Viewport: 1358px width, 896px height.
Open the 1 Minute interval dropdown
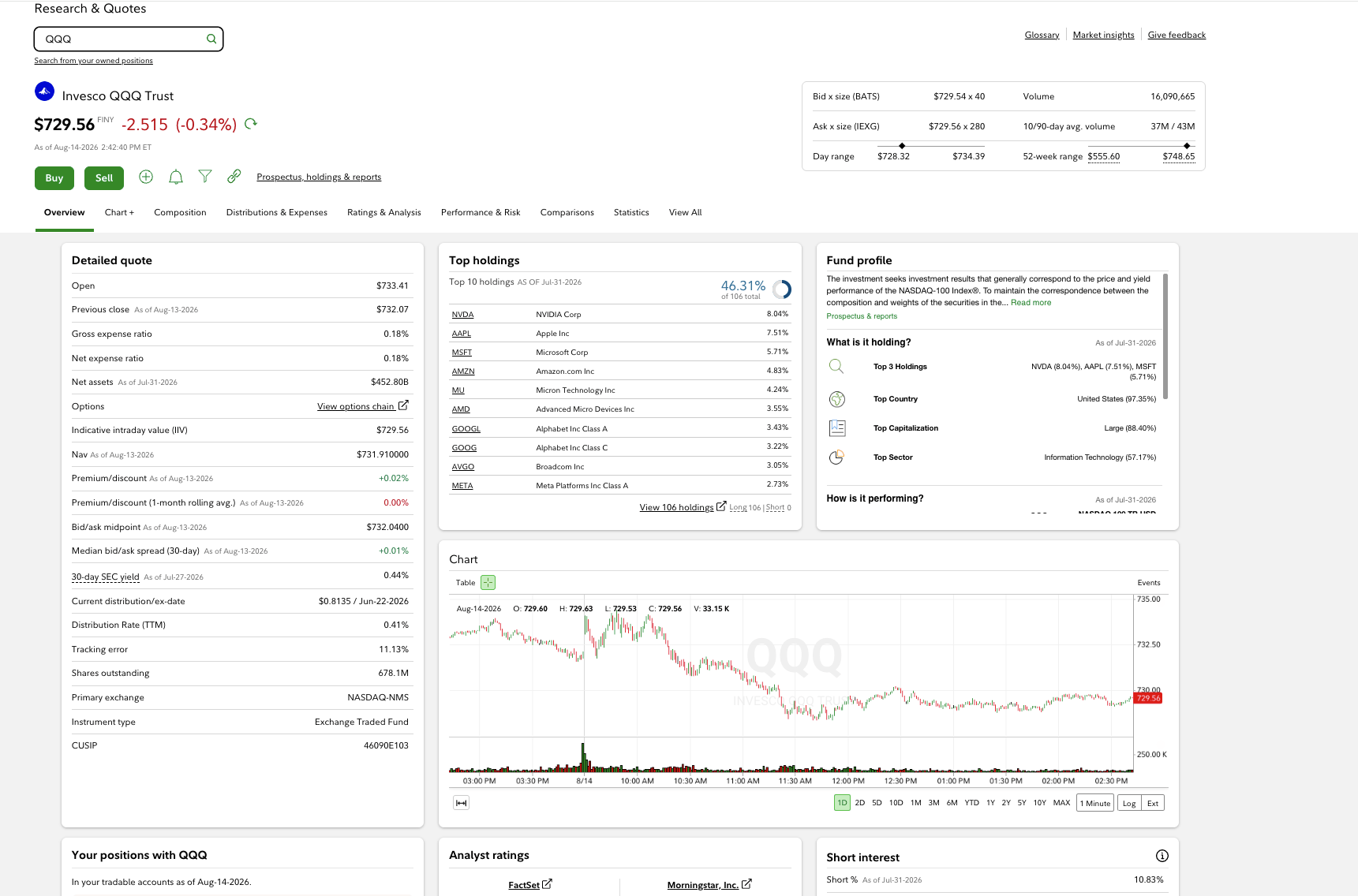1095,803
